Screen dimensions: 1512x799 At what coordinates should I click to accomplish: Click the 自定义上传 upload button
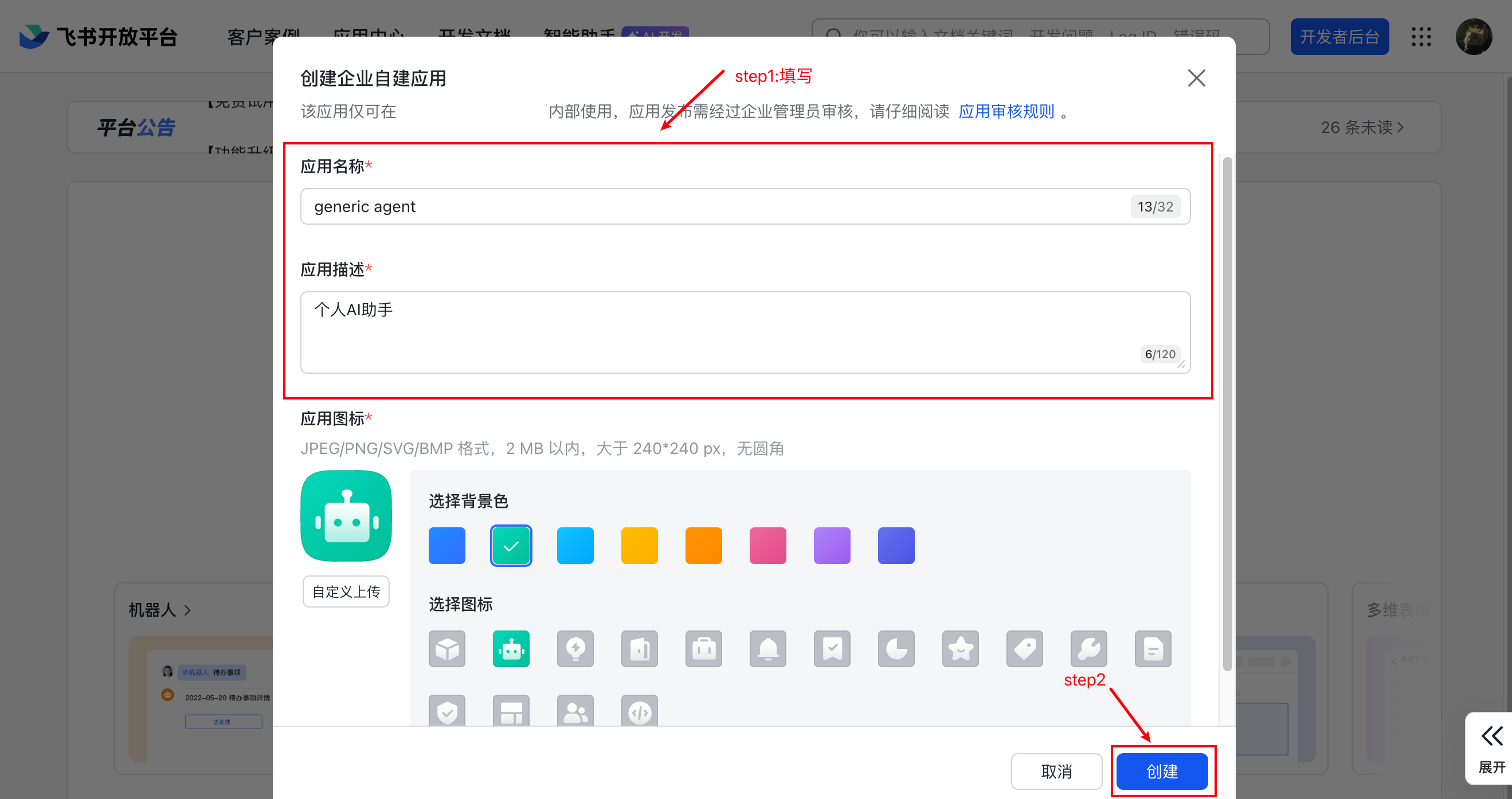[346, 591]
